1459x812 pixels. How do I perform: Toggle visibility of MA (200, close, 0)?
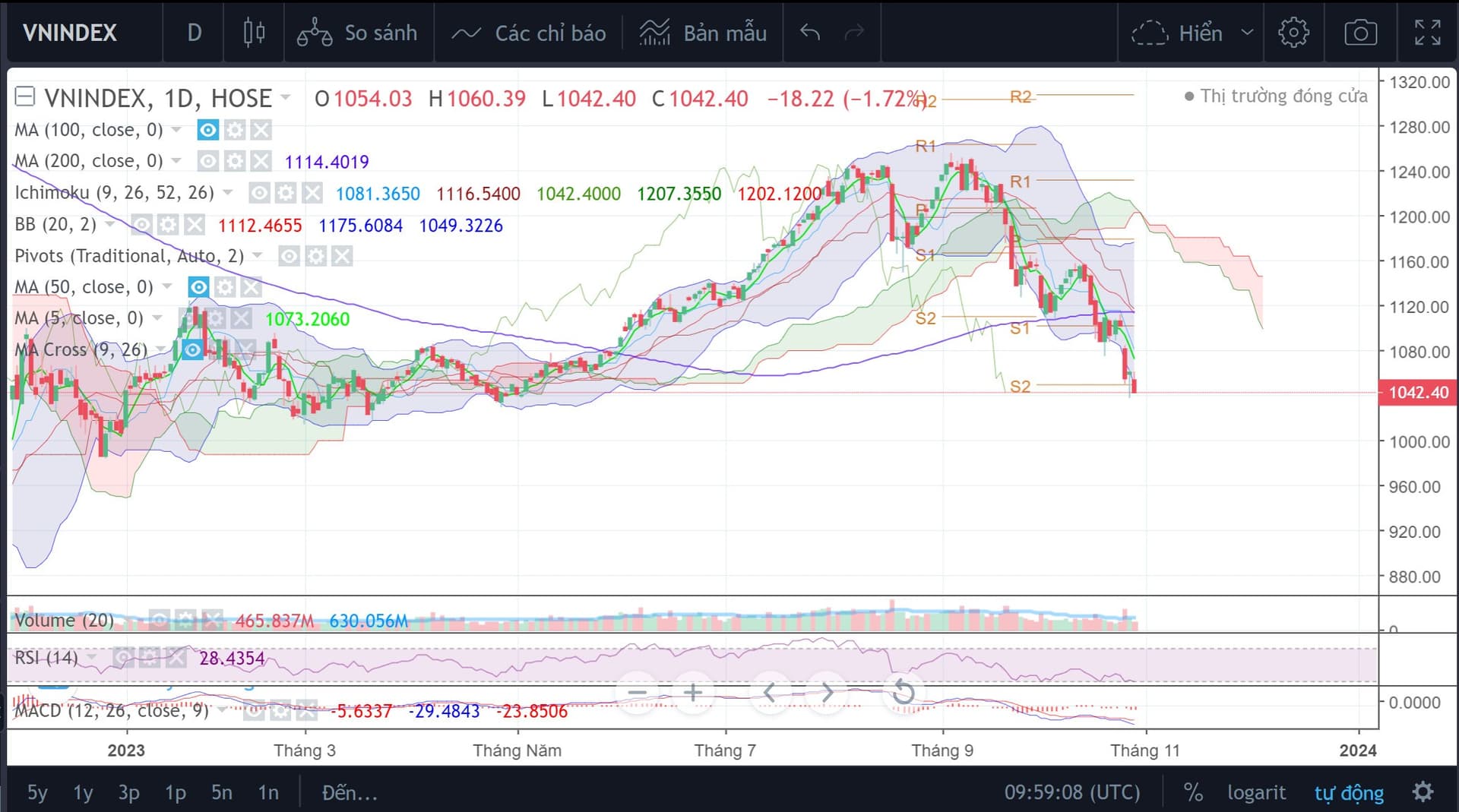[x=207, y=161]
